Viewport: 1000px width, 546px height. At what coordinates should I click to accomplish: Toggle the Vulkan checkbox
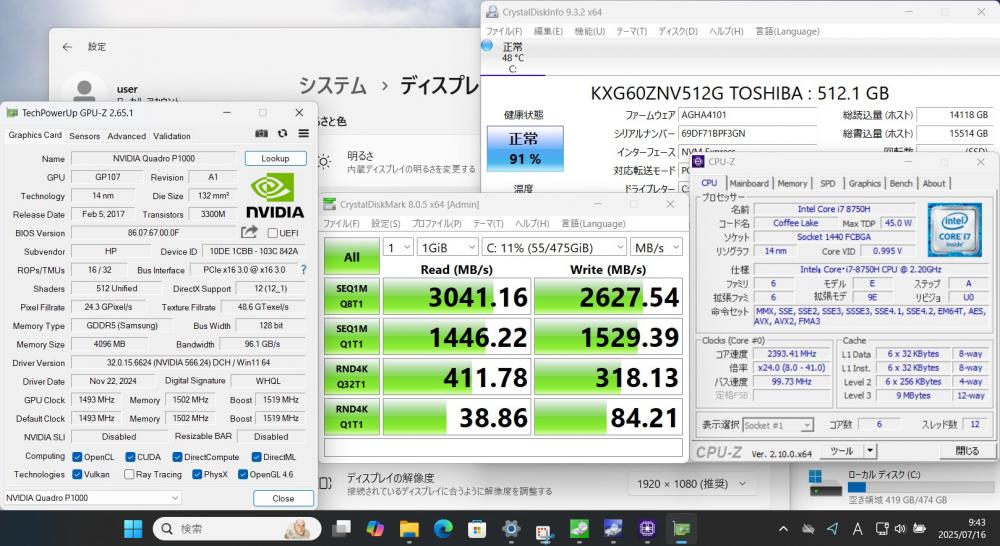(77, 474)
